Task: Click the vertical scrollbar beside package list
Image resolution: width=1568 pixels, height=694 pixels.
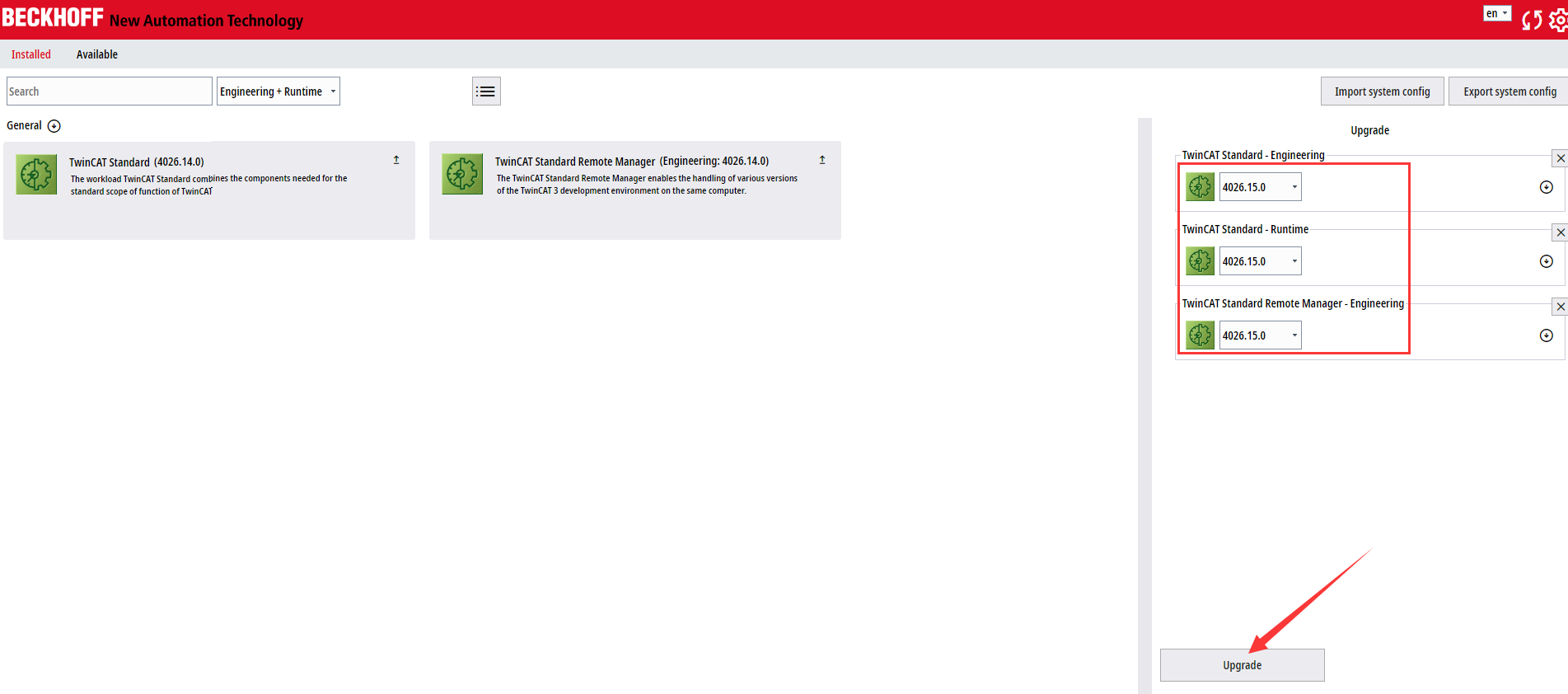Action: tap(1144, 406)
